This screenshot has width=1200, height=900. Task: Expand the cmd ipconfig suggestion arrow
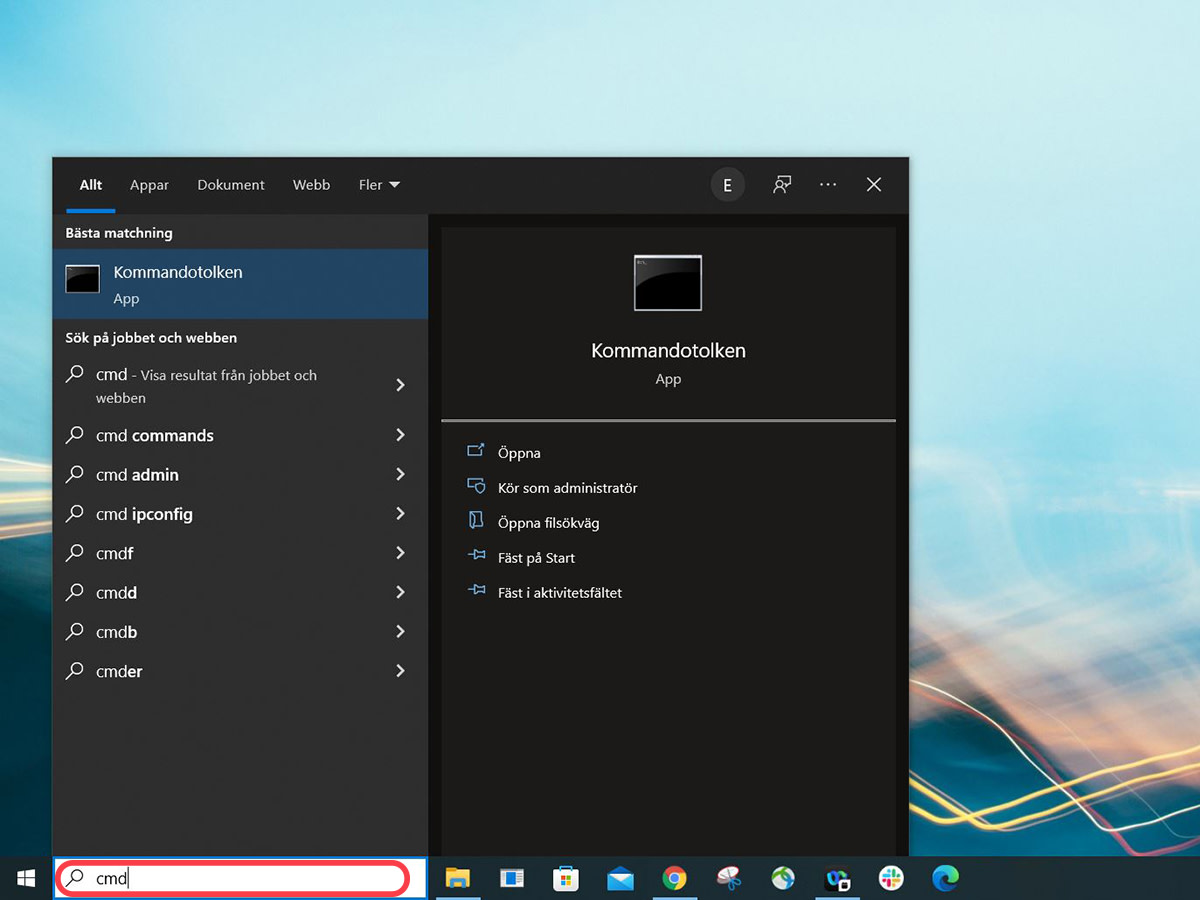(400, 514)
